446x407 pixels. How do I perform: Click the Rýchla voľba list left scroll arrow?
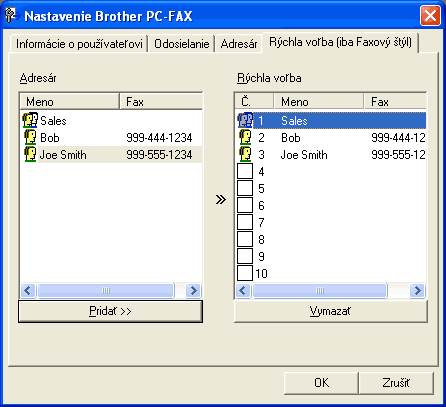click(x=243, y=290)
